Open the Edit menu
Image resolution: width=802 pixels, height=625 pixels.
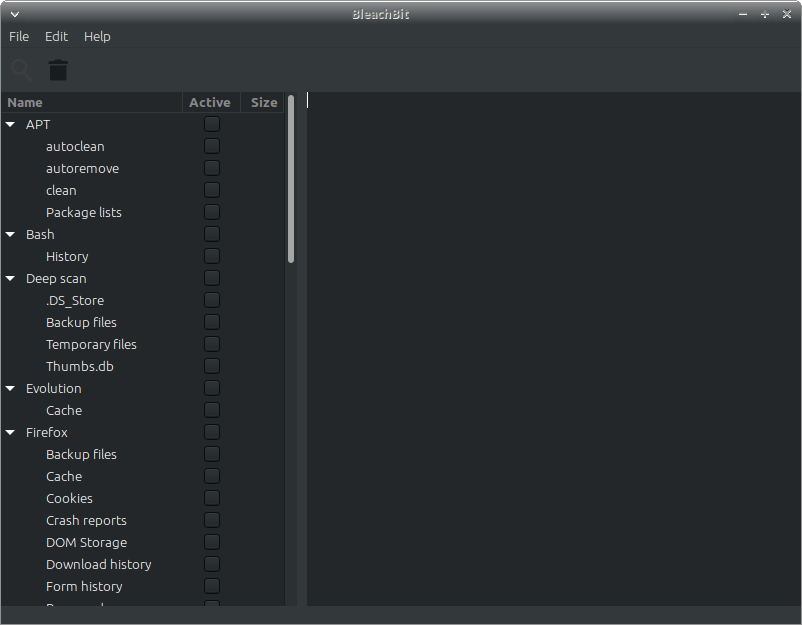pos(56,36)
